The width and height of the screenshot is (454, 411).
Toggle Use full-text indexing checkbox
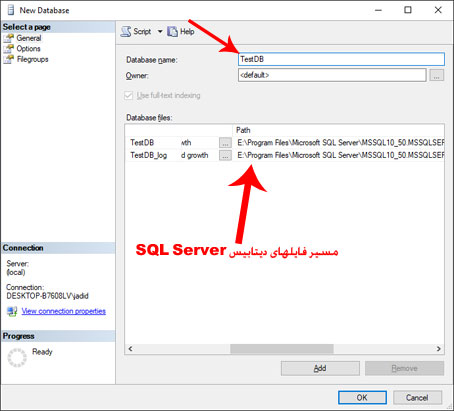[x=128, y=96]
